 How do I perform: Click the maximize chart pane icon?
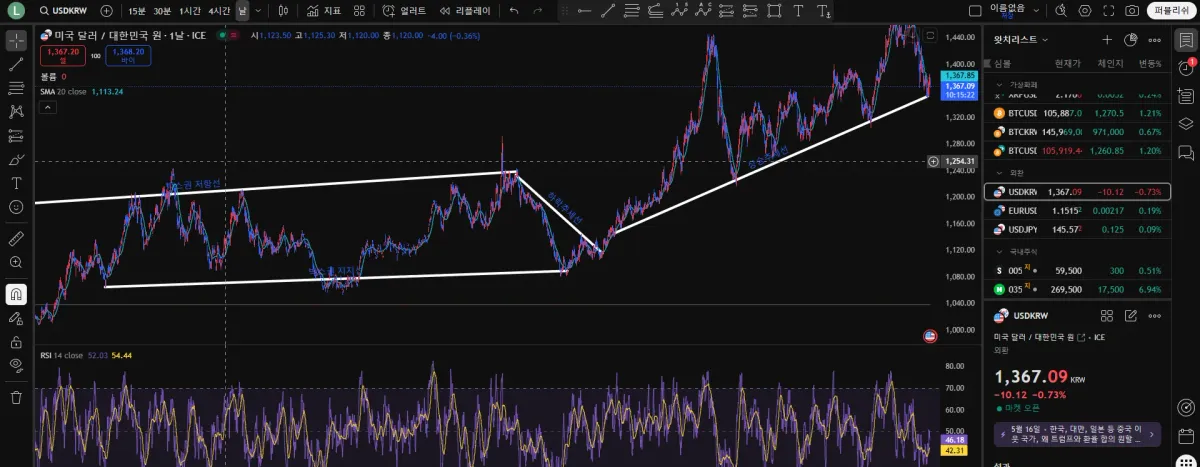tap(930, 35)
